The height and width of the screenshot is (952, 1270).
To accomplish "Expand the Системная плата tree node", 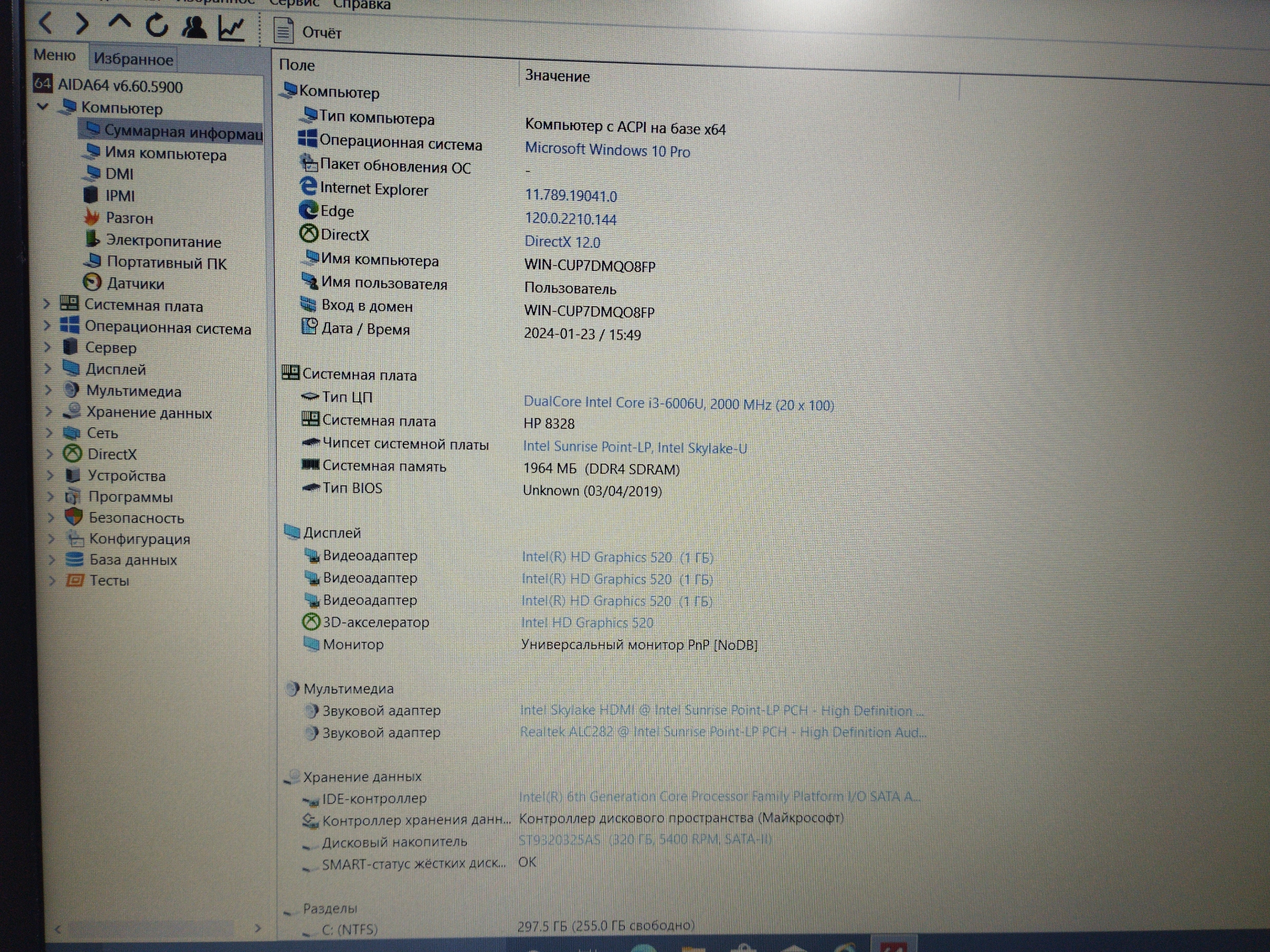I will pyautogui.click(x=47, y=304).
